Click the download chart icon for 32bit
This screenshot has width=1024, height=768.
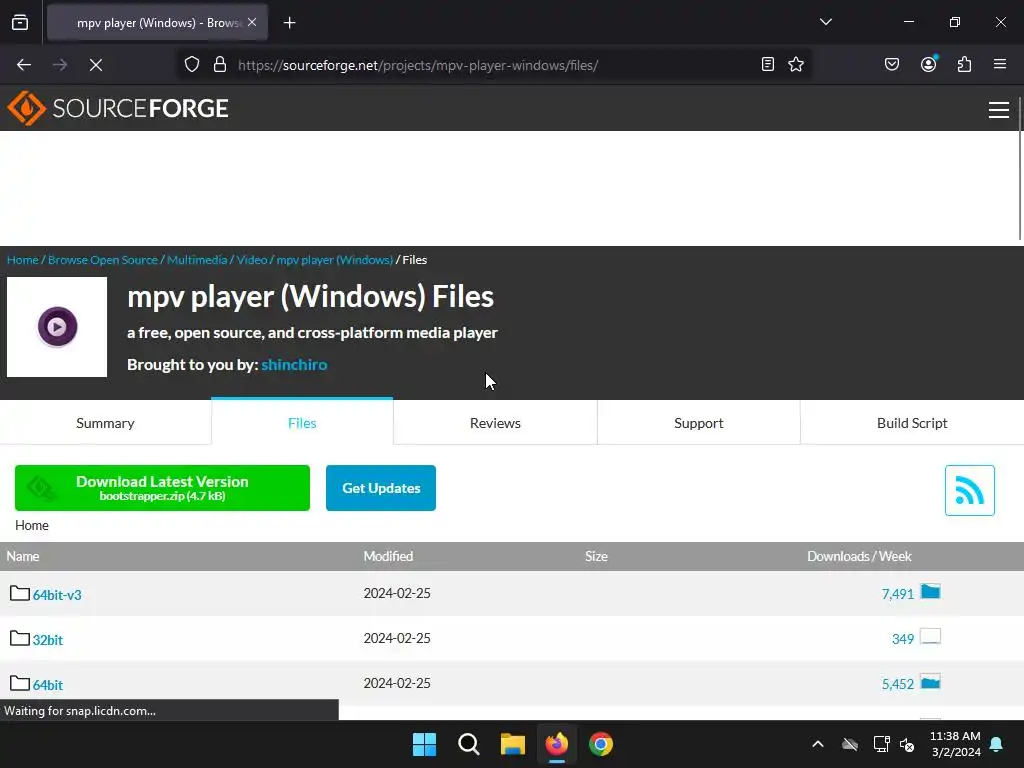[x=930, y=636]
